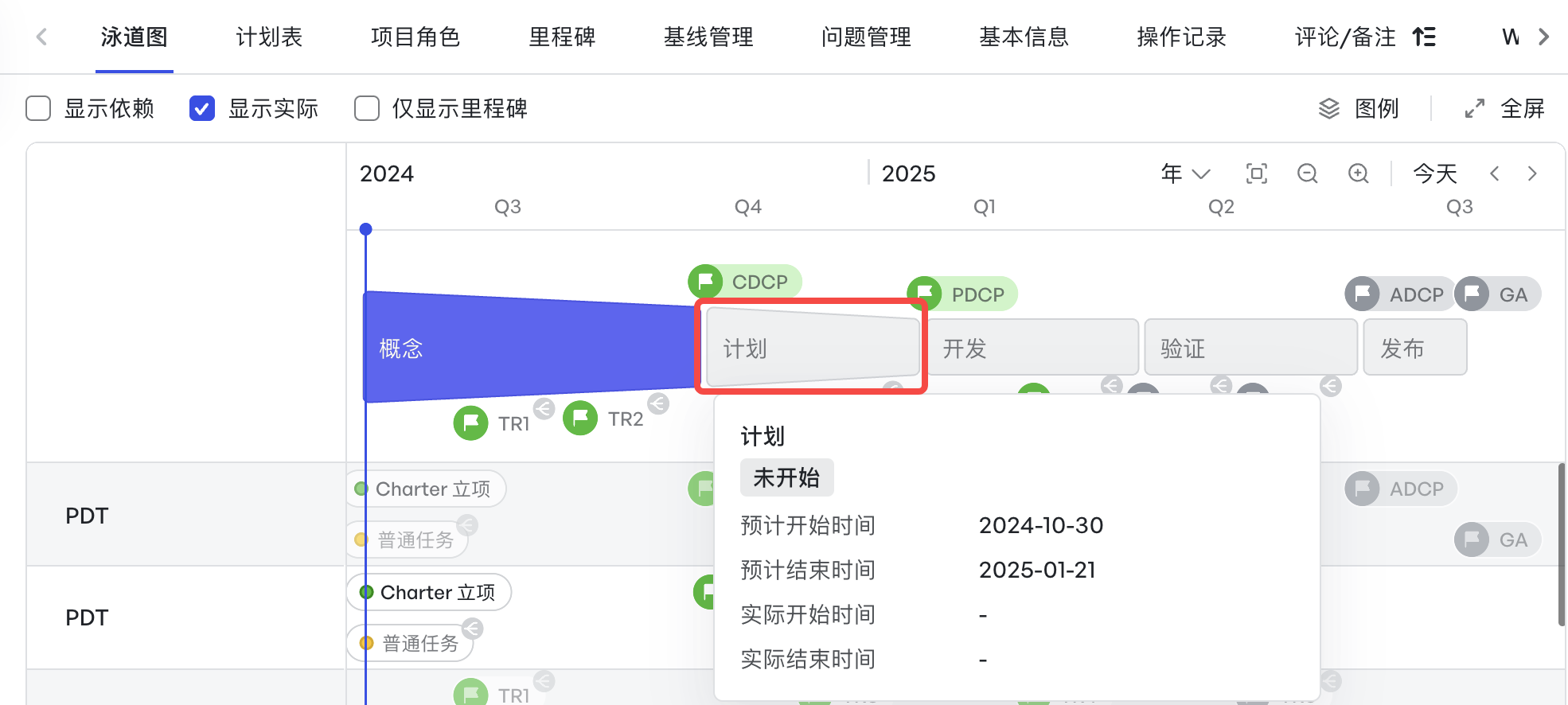Click the vertical scrollbar of the swimlane chart
The height and width of the screenshot is (705, 1568).
(1562, 544)
